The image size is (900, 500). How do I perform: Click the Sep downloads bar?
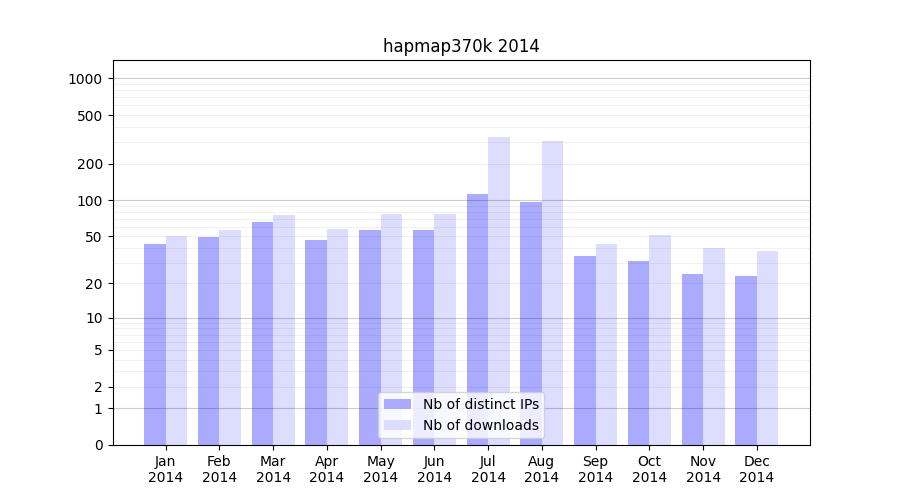click(606, 344)
